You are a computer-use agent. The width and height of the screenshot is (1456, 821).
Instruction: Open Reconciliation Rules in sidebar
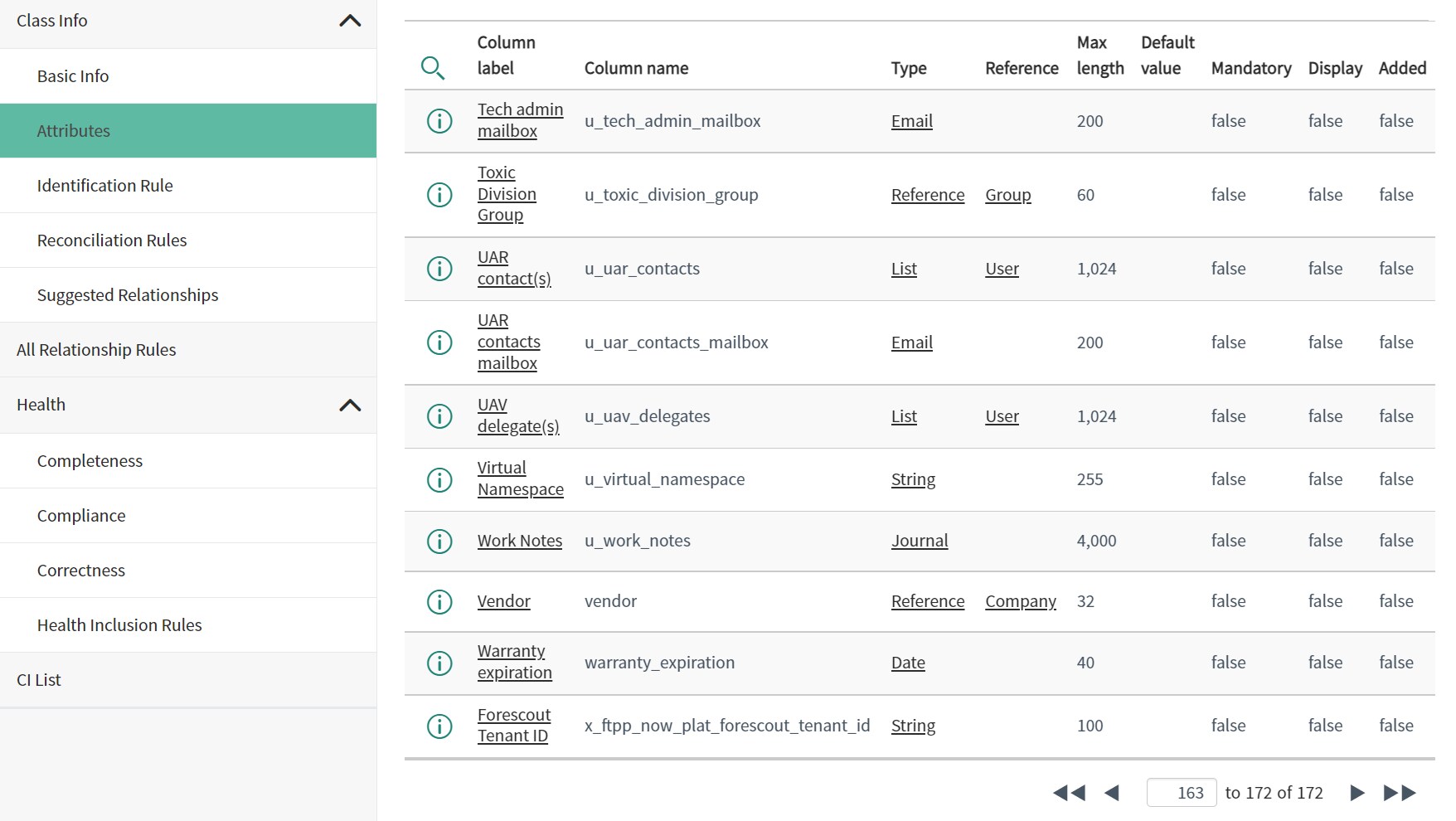click(188, 240)
